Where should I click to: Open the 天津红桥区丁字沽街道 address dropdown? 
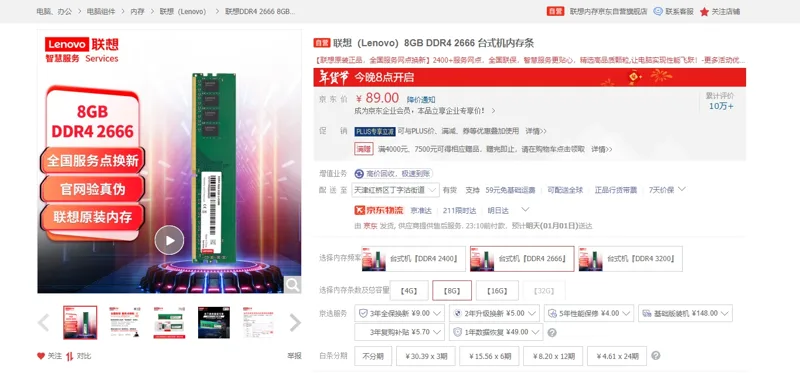[395, 190]
